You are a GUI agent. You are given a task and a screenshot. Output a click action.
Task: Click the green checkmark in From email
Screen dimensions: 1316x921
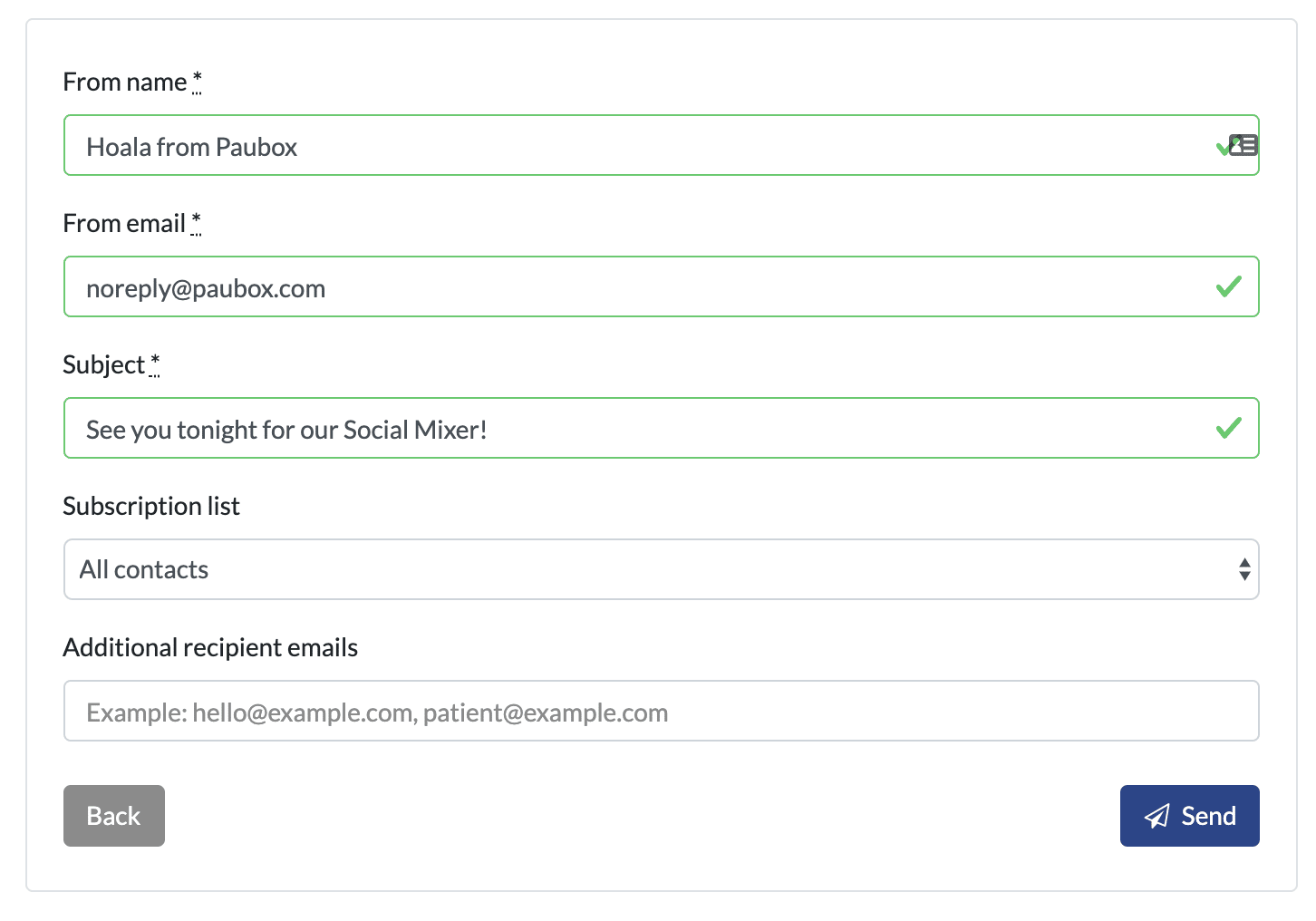(1228, 287)
